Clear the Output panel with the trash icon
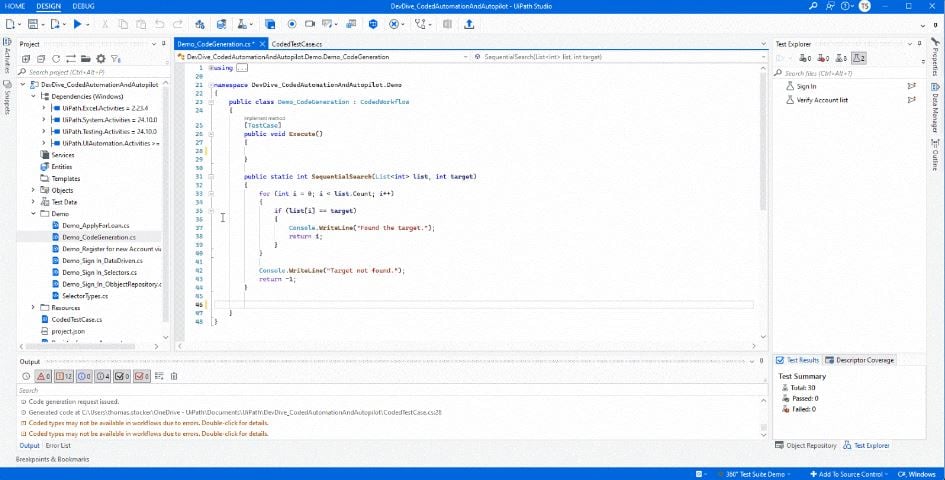The height and width of the screenshot is (480, 945). point(174,376)
